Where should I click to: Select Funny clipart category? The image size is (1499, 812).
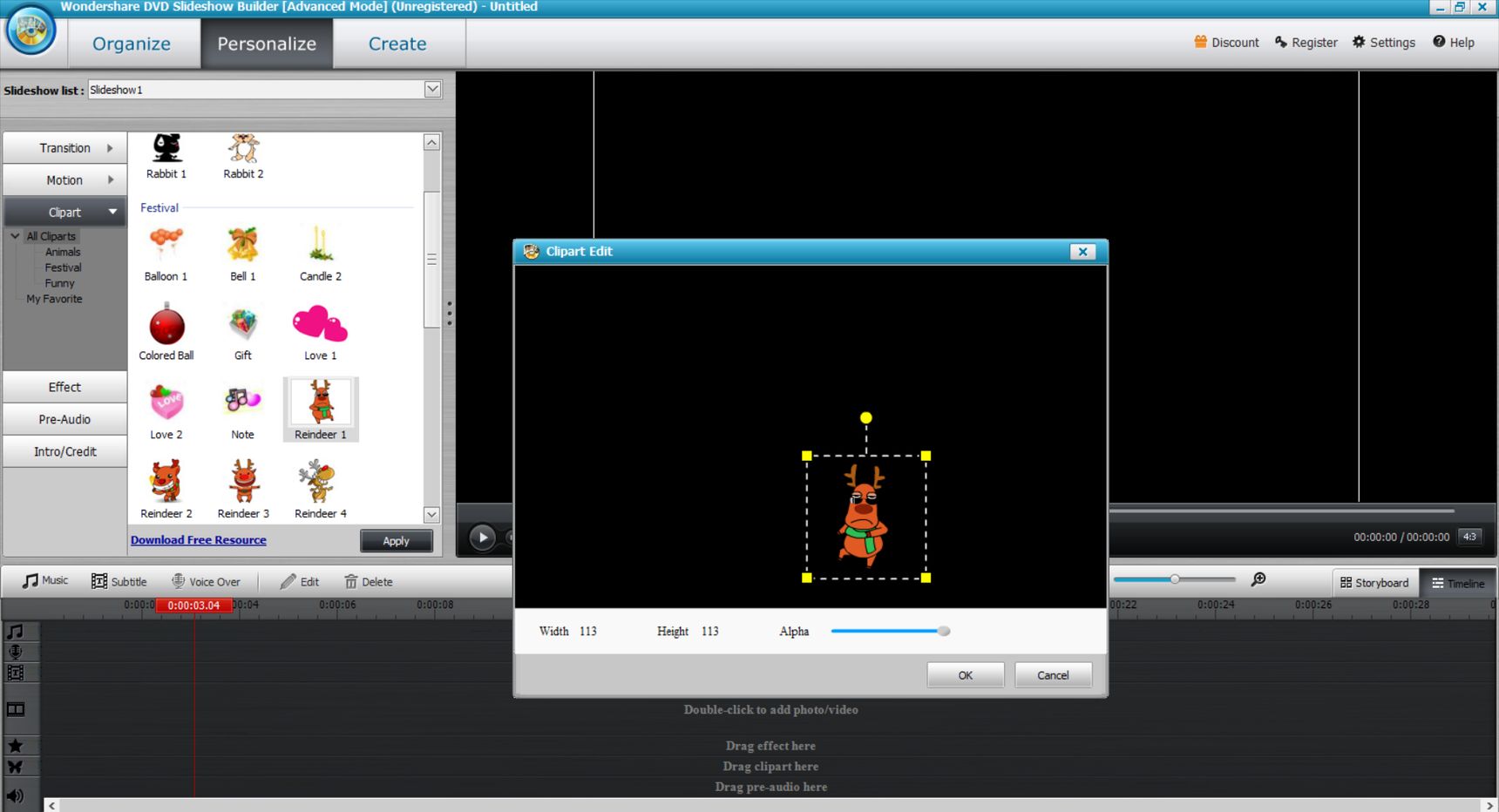tap(60, 283)
